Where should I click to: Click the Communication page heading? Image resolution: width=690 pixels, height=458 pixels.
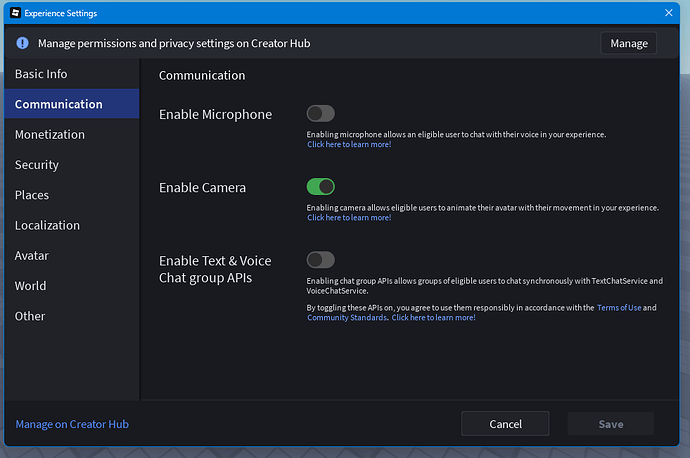202,76
